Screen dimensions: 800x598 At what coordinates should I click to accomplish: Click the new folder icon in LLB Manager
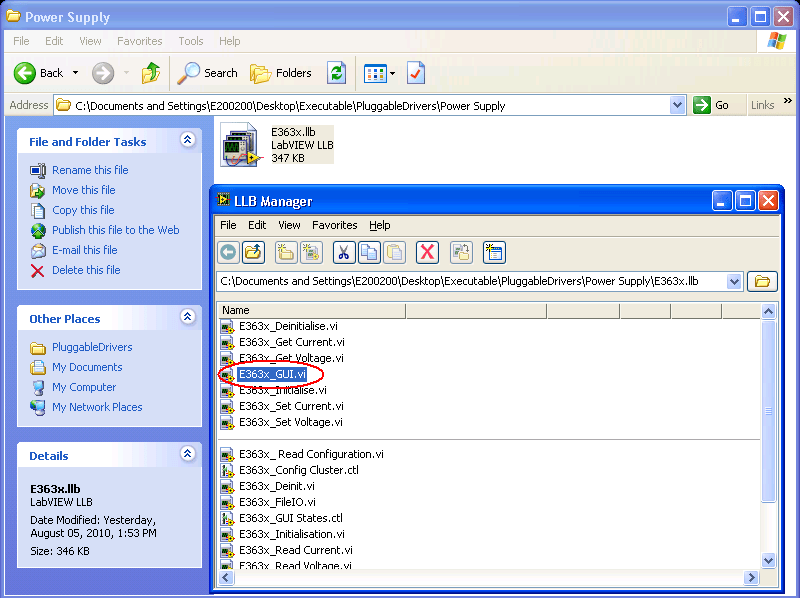tap(286, 253)
